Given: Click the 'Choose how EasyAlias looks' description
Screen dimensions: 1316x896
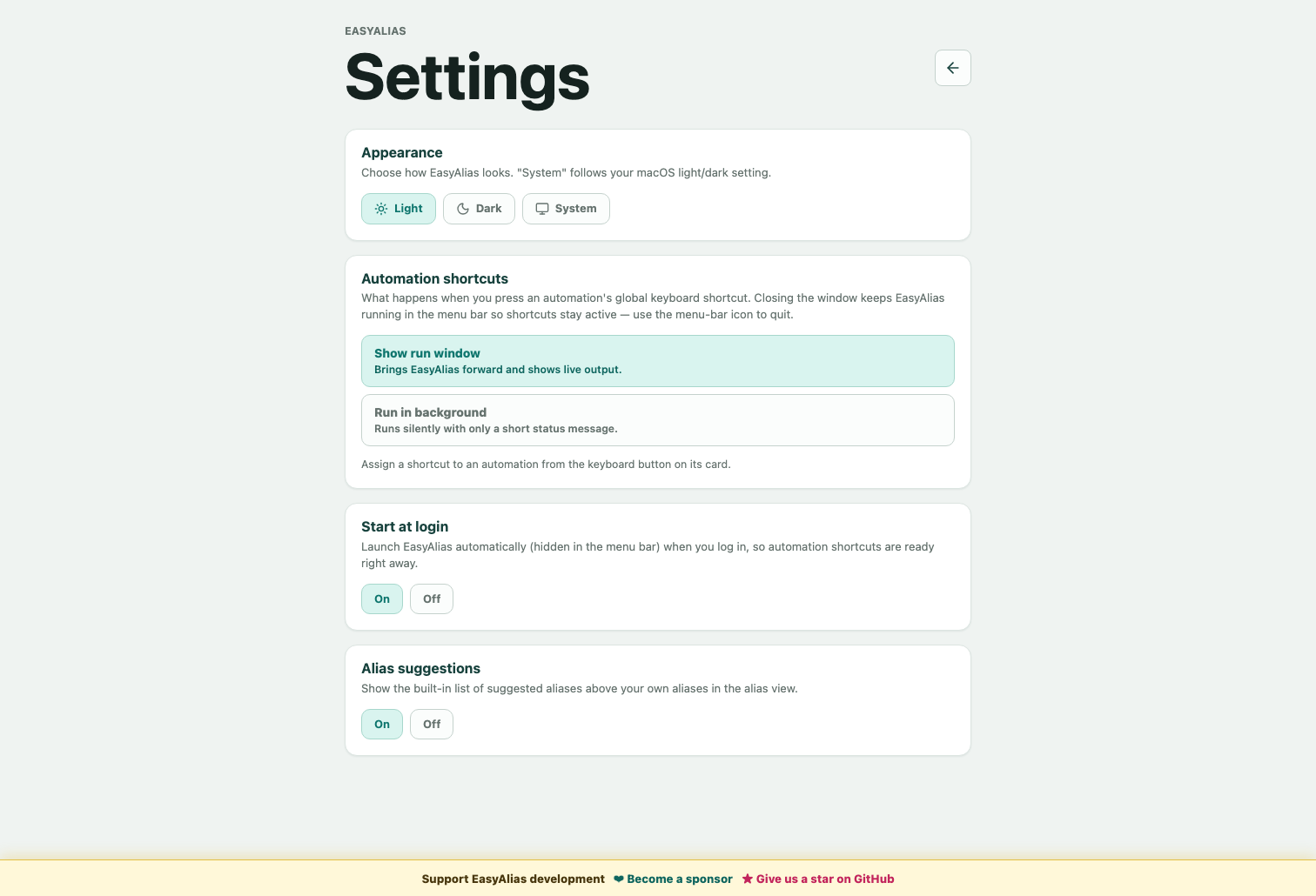Looking at the screenshot, I should (x=566, y=172).
